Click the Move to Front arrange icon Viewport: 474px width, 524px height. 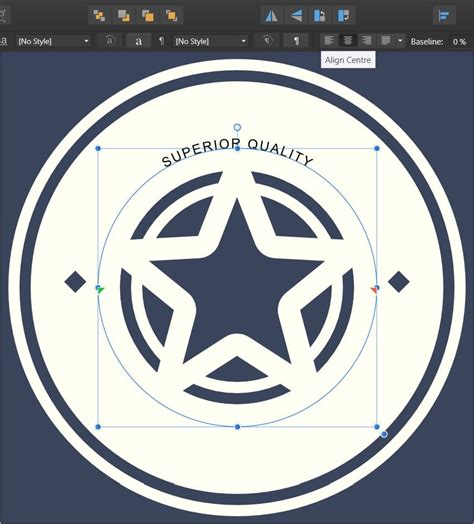coord(171,16)
